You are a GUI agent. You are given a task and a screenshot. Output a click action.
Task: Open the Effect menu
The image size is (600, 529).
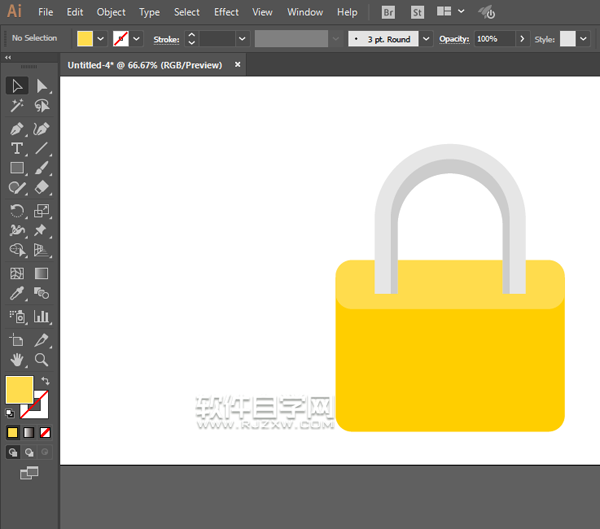(x=226, y=12)
